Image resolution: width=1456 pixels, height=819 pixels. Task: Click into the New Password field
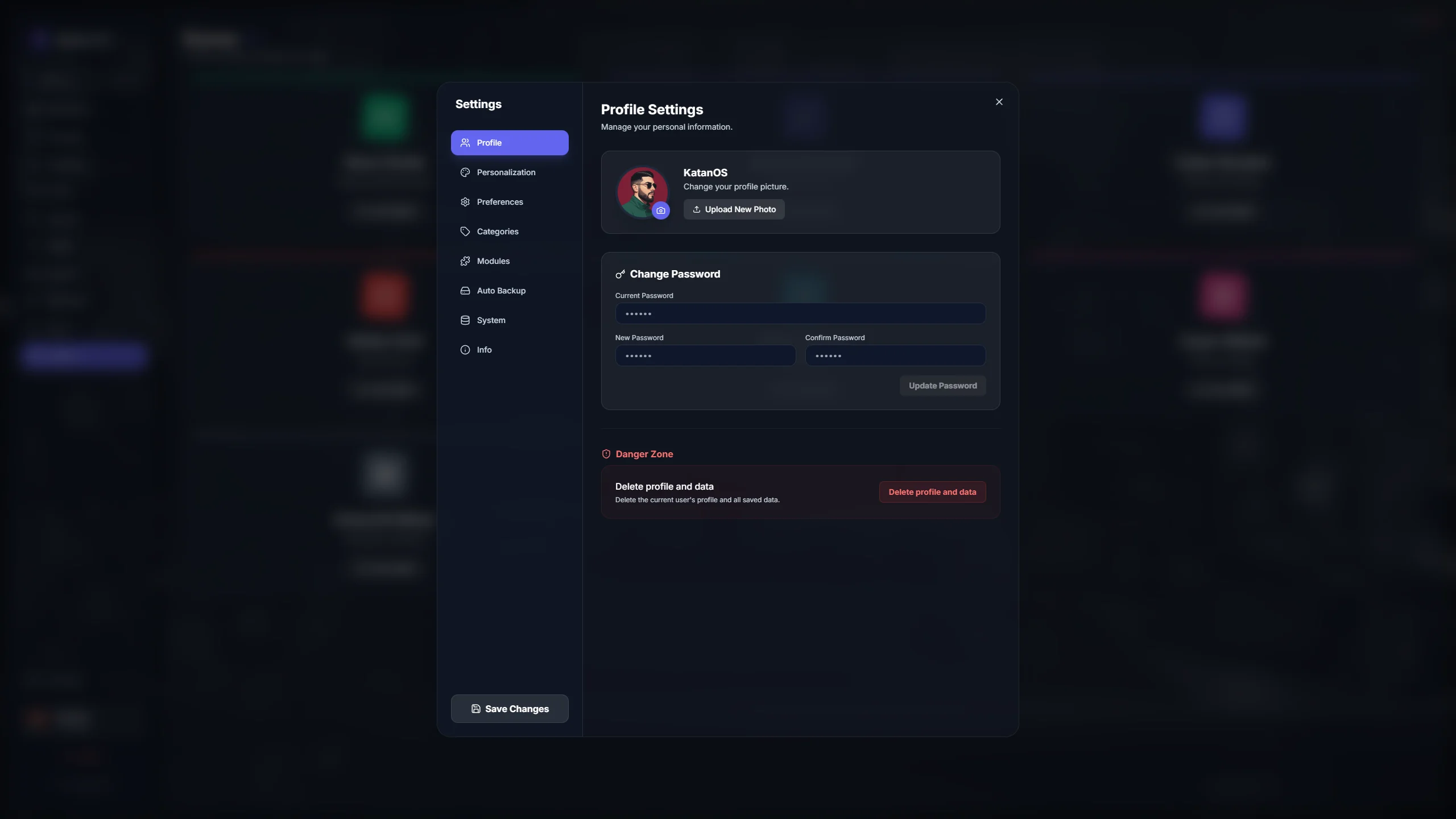[x=705, y=355]
